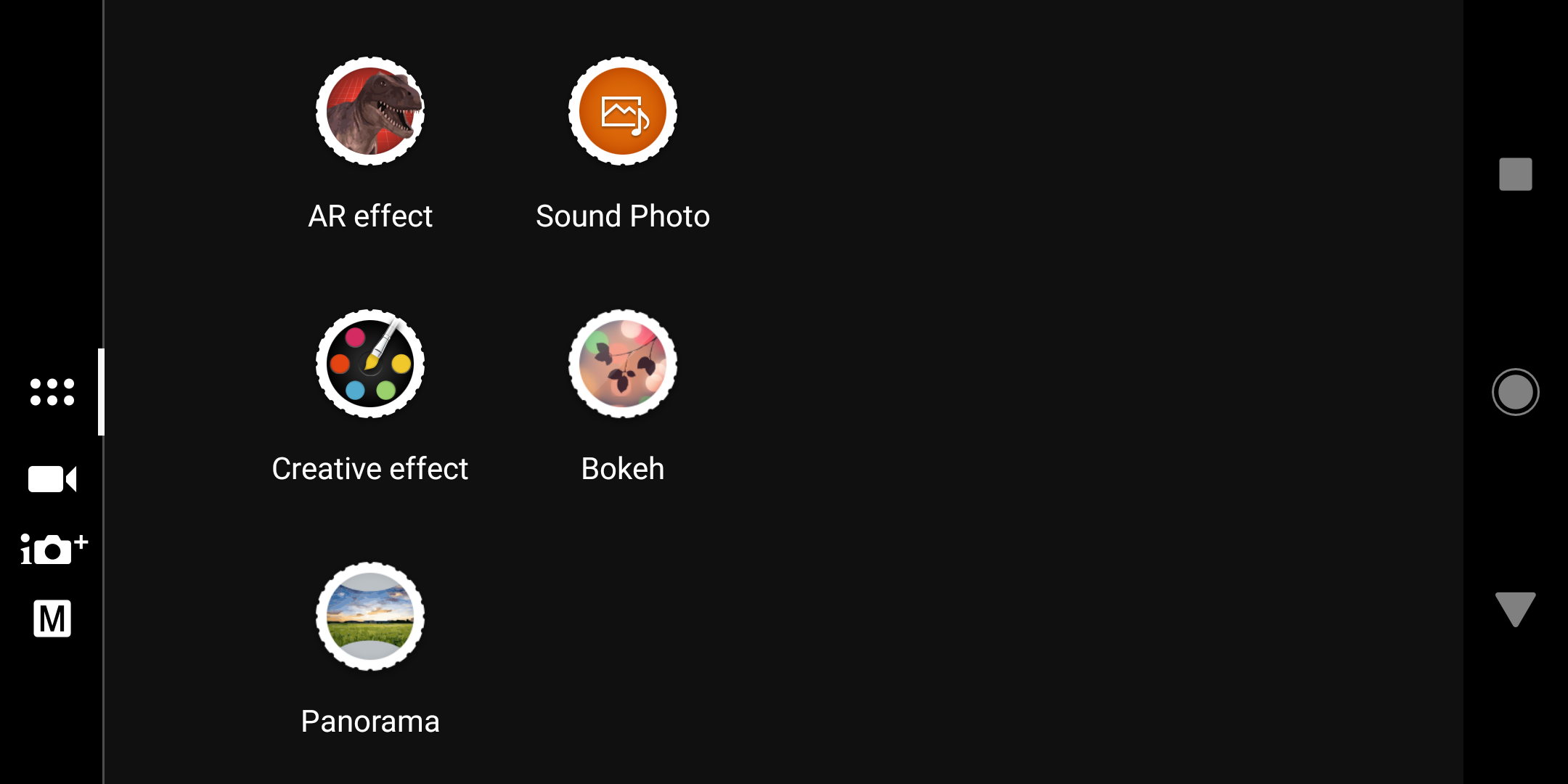The image size is (1568, 784).
Task: Launch Sound Photo orange icon
Action: [x=623, y=111]
